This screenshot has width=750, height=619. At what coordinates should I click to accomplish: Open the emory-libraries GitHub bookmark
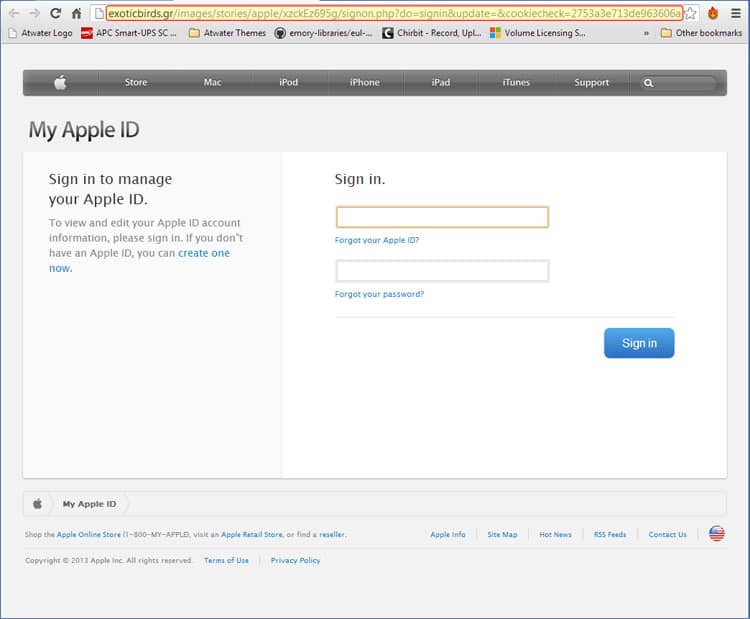pyautogui.click(x=323, y=33)
